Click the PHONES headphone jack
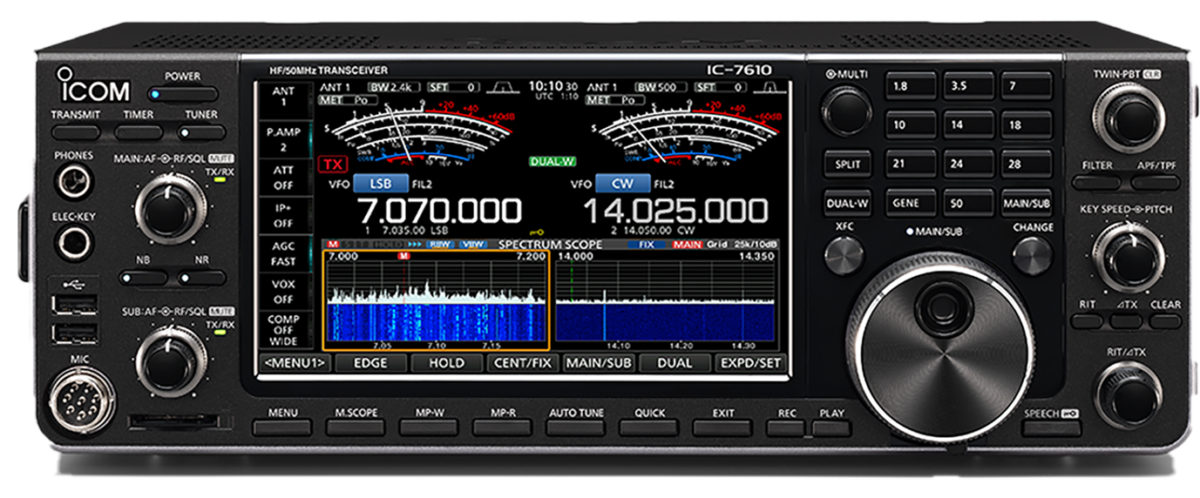The image size is (1200, 498). click(74, 183)
